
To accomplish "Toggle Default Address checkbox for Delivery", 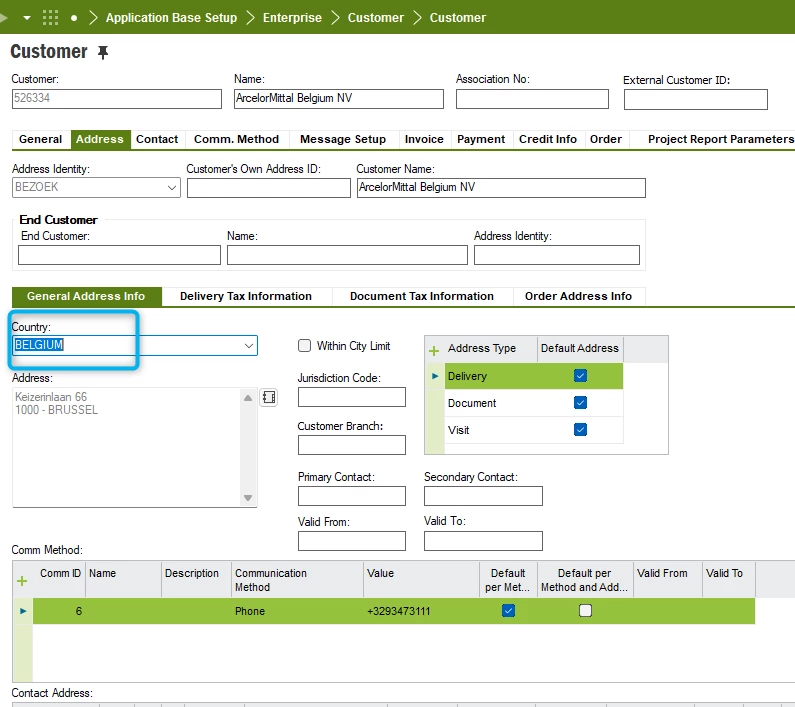I will 581,376.
